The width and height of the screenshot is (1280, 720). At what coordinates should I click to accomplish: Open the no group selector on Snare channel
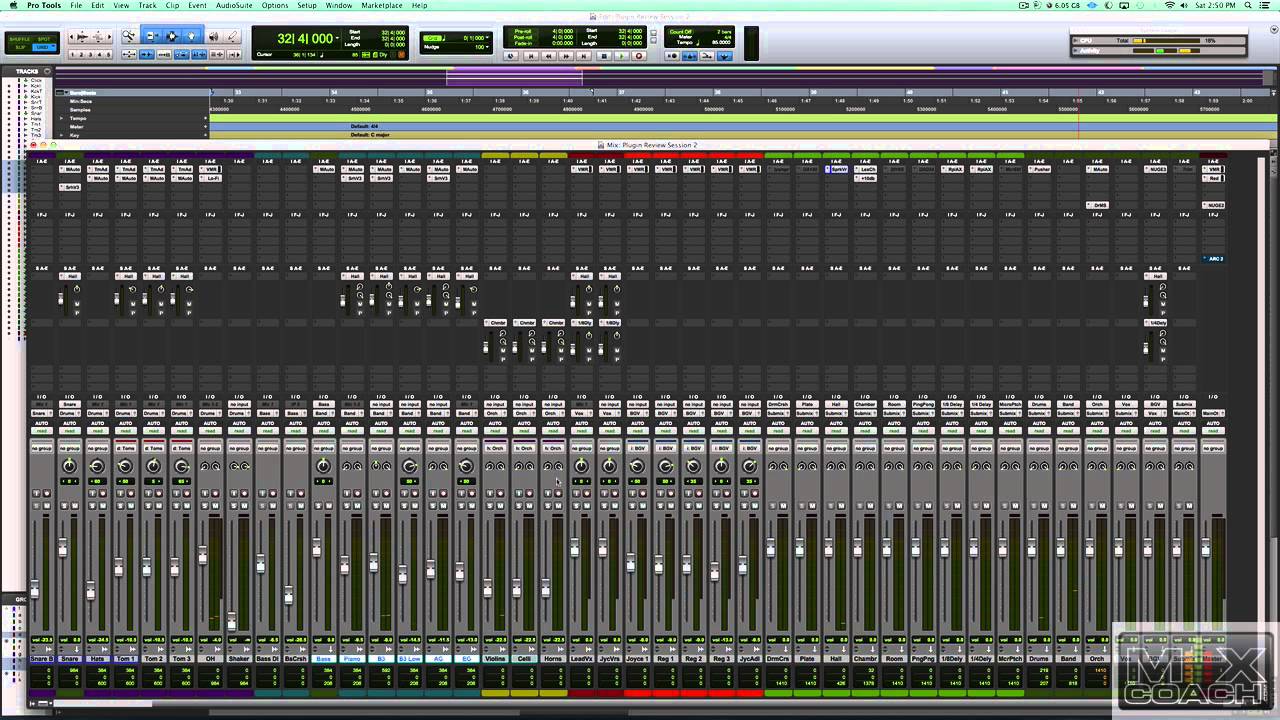(x=69, y=448)
